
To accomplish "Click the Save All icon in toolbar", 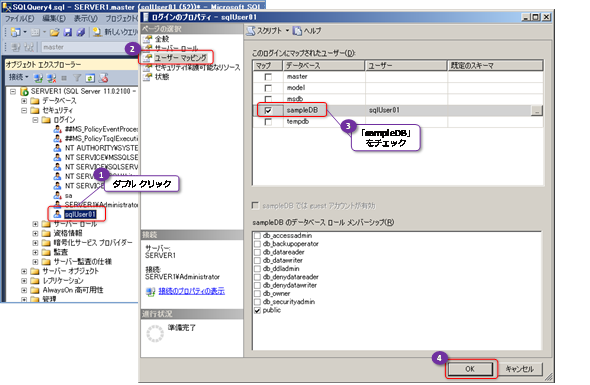I will coord(81,32).
